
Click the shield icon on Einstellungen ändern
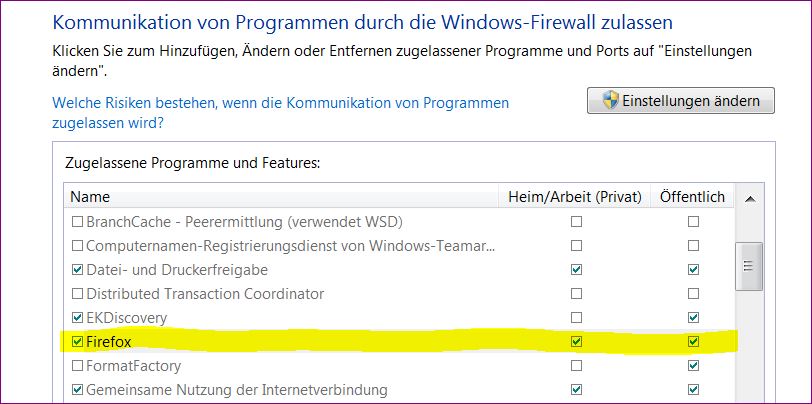click(608, 101)
